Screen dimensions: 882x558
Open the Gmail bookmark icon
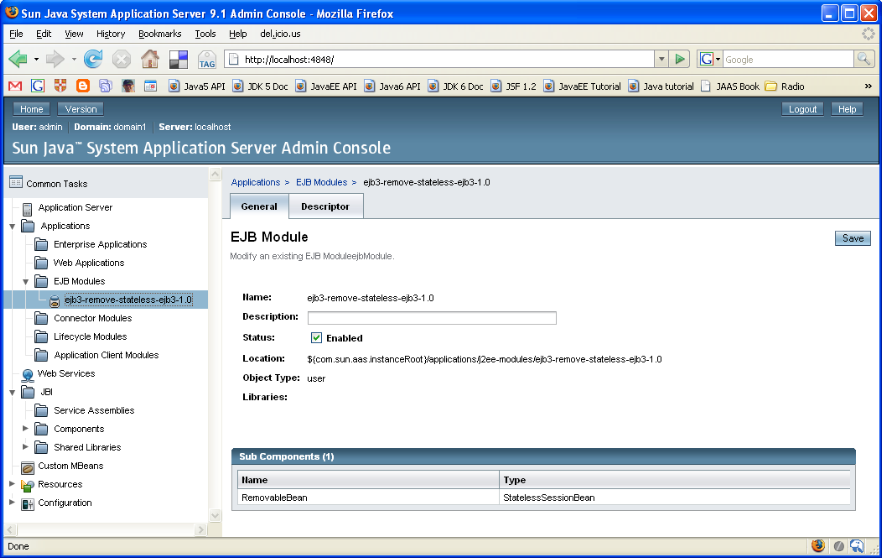pos(15,86)
